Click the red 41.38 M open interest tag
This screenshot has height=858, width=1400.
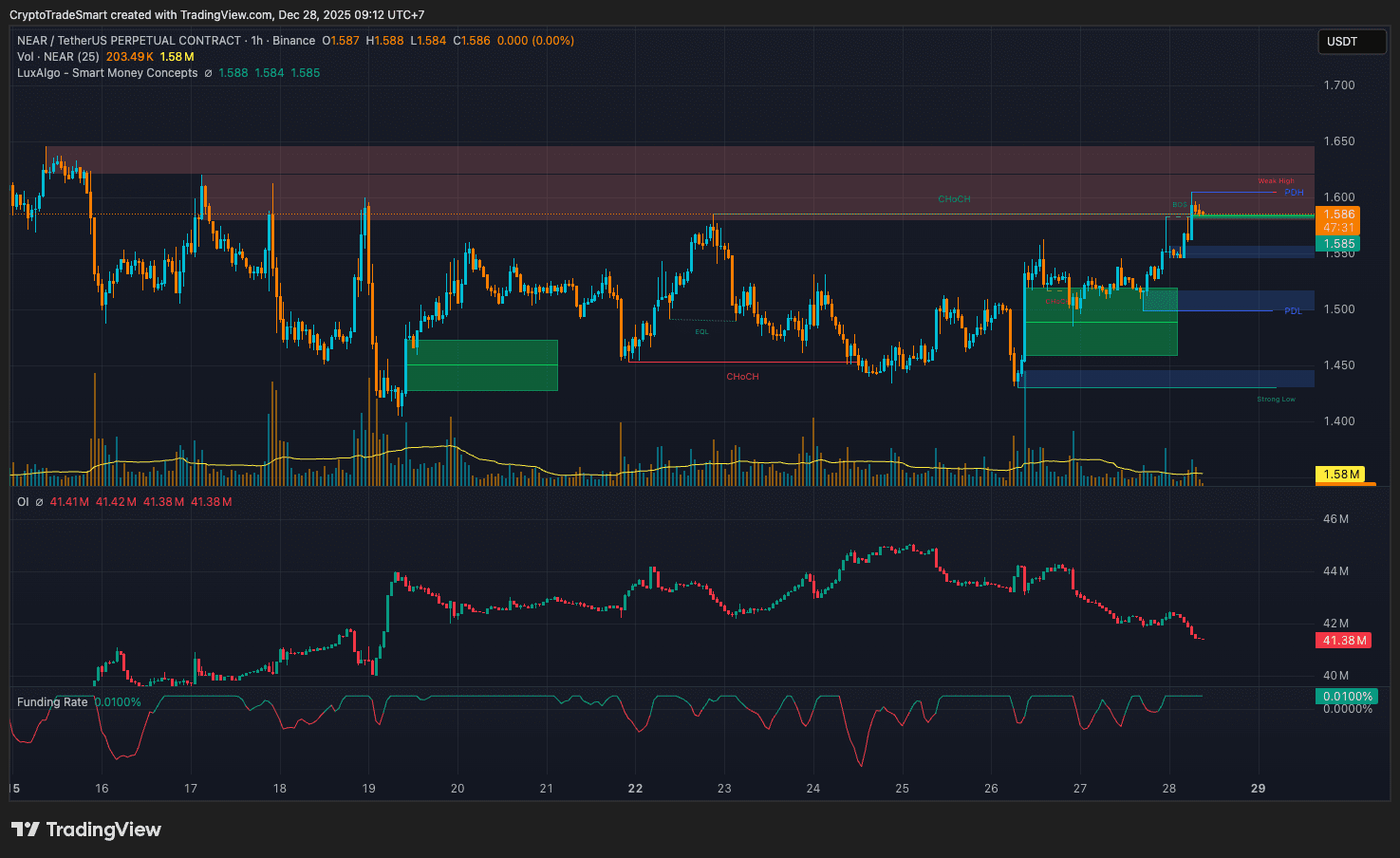[1344, 641]
